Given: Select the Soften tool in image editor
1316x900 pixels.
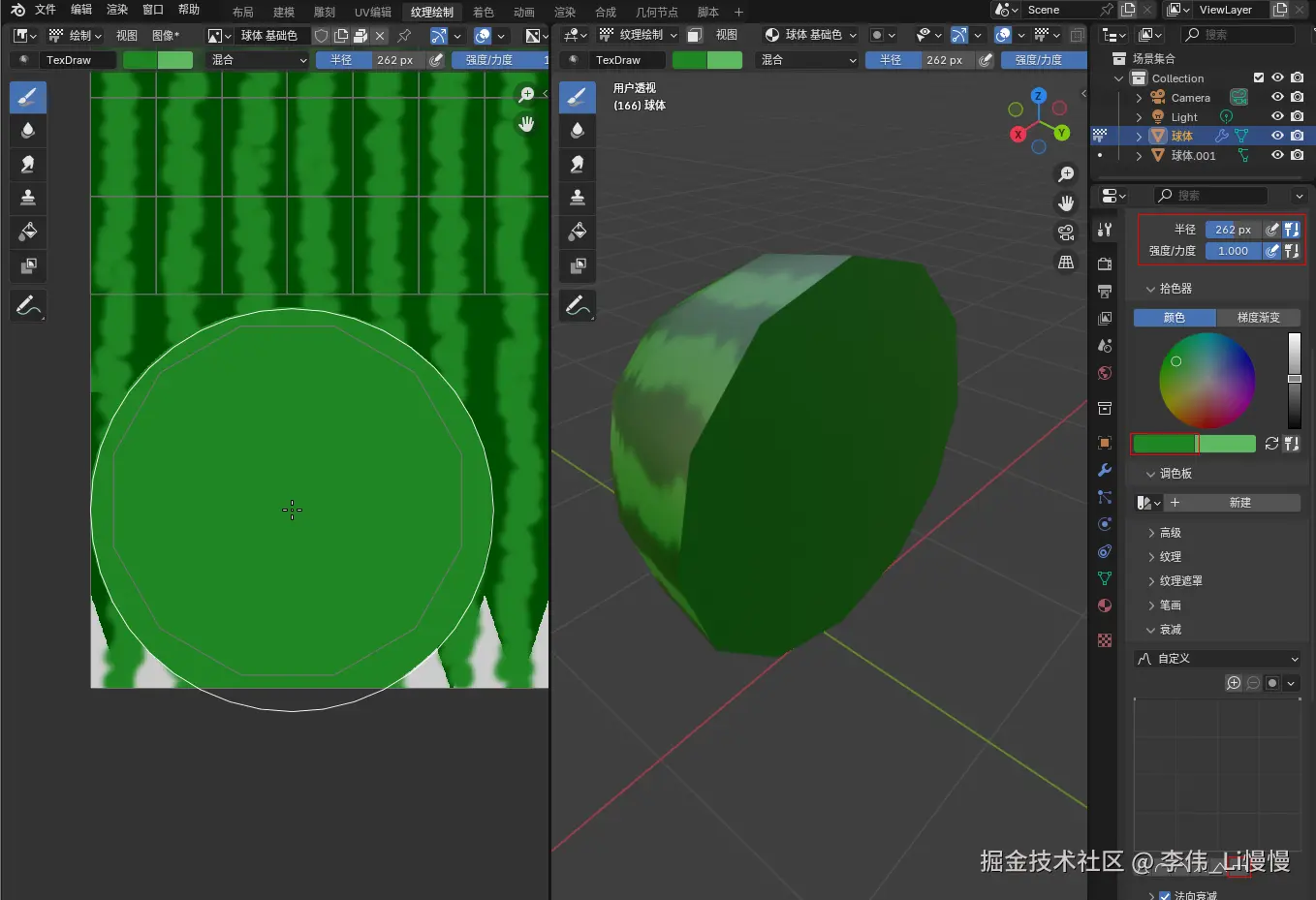Looking at the screenshot, I should [x=28, y=131].
